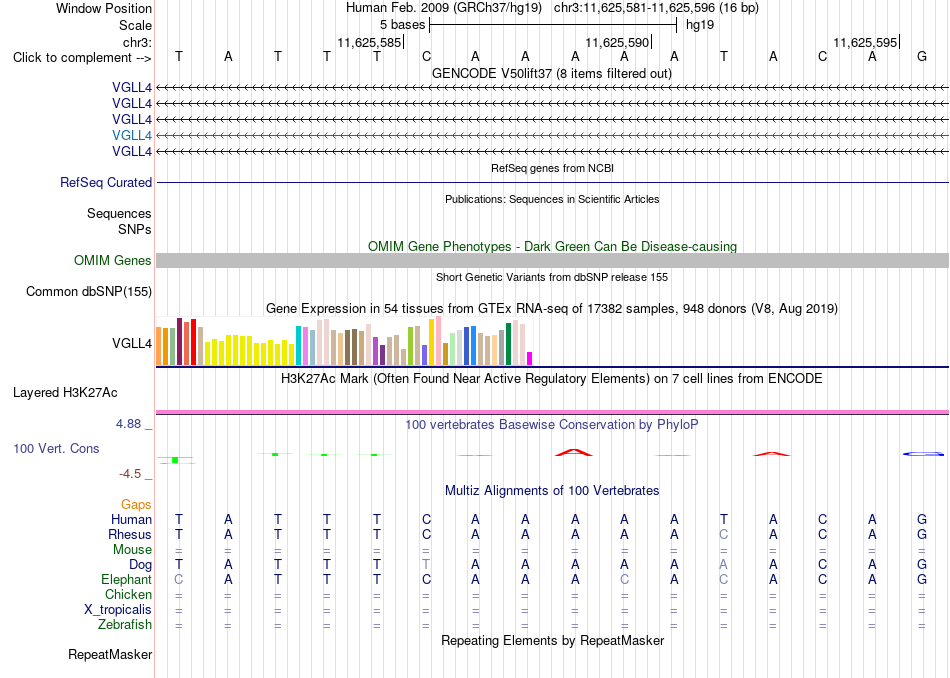Click the Sequences label in the left column
The image size is (950, 678).
(119, 213)
